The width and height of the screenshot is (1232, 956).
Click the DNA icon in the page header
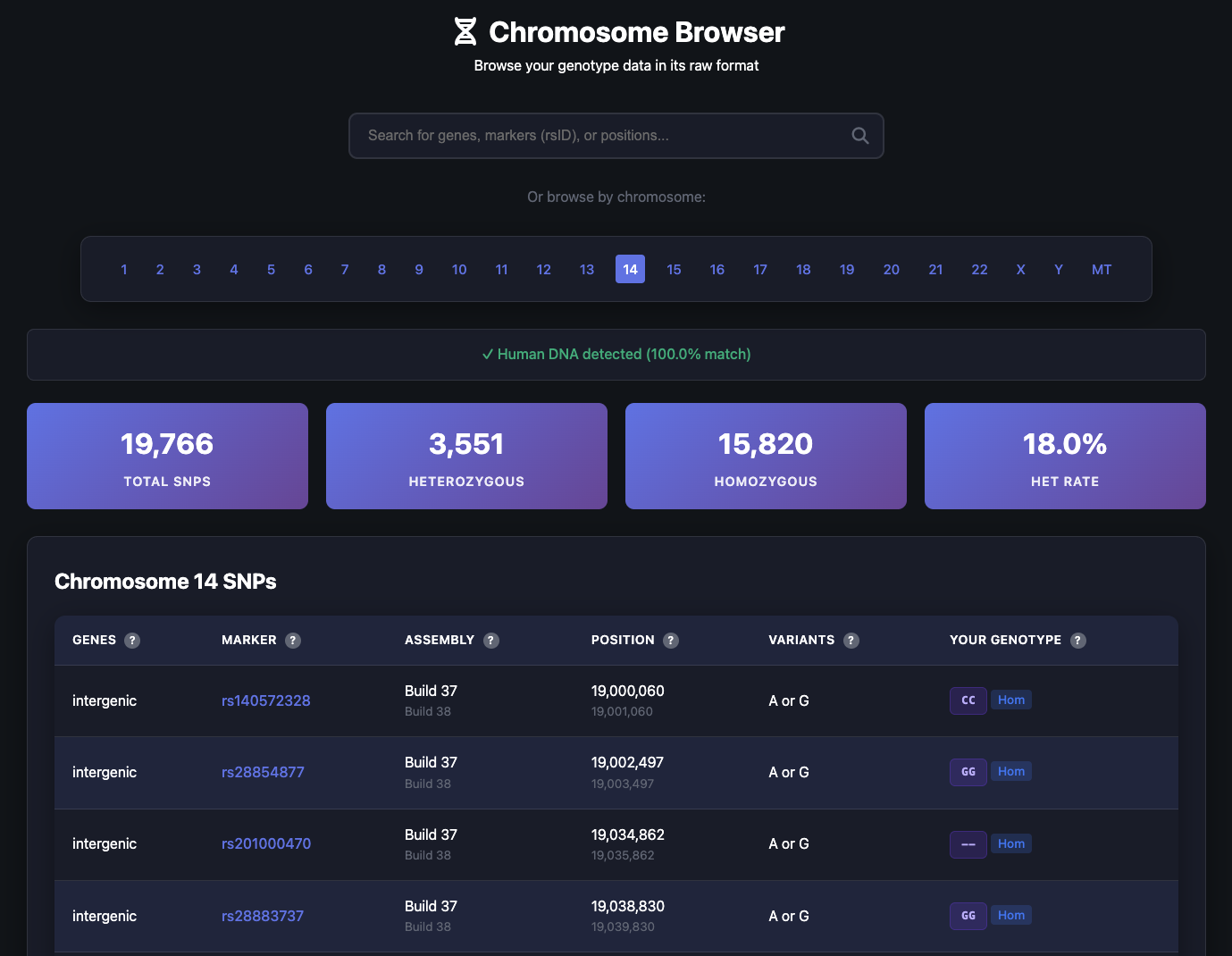(465, 30)
